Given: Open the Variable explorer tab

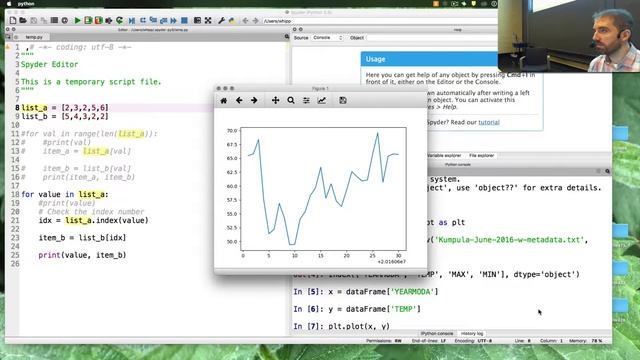Looking at the screenshot, I should pyautogui.click(x=444, y=156).
